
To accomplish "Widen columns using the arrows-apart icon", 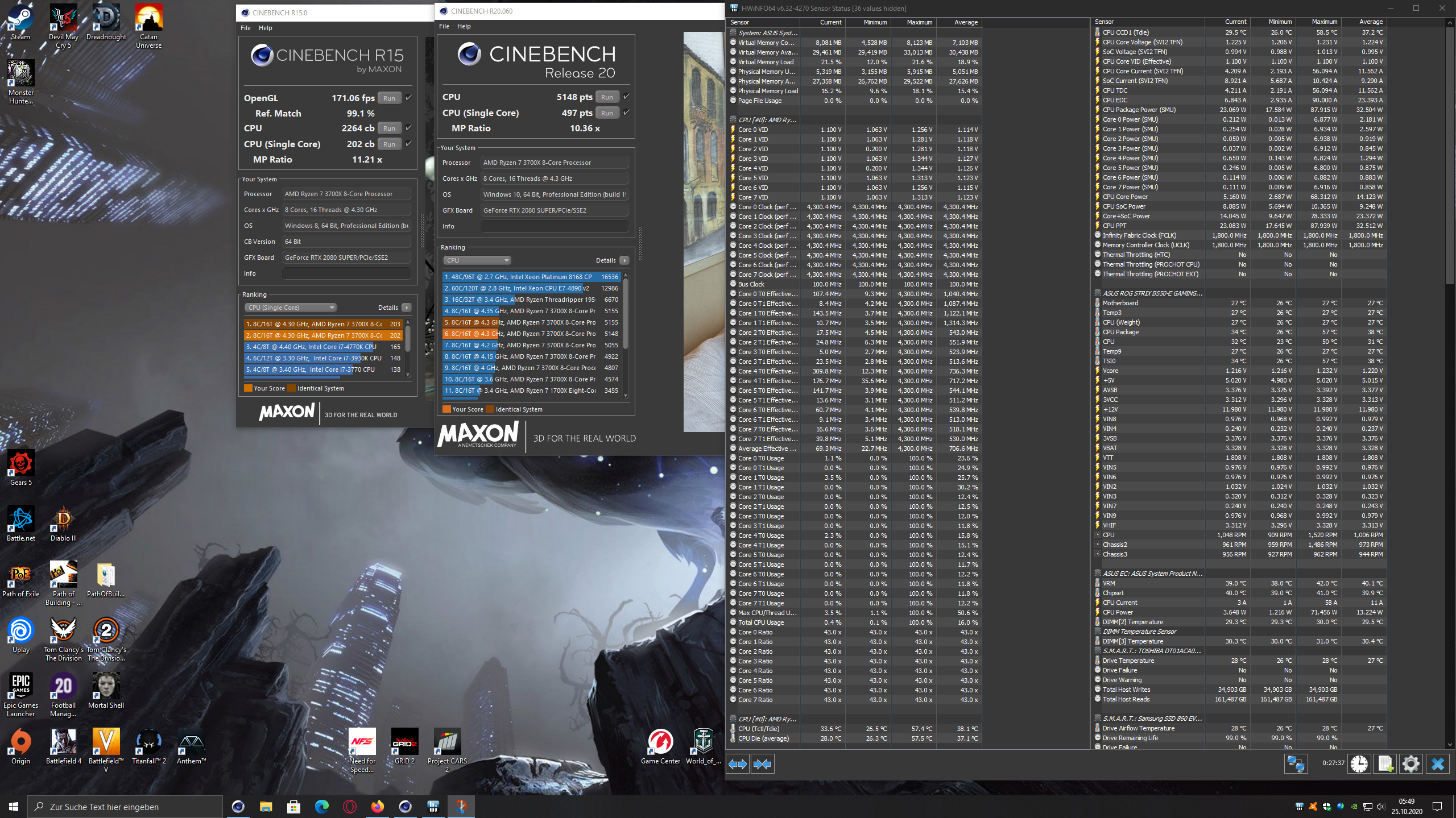I will (738, 763).
